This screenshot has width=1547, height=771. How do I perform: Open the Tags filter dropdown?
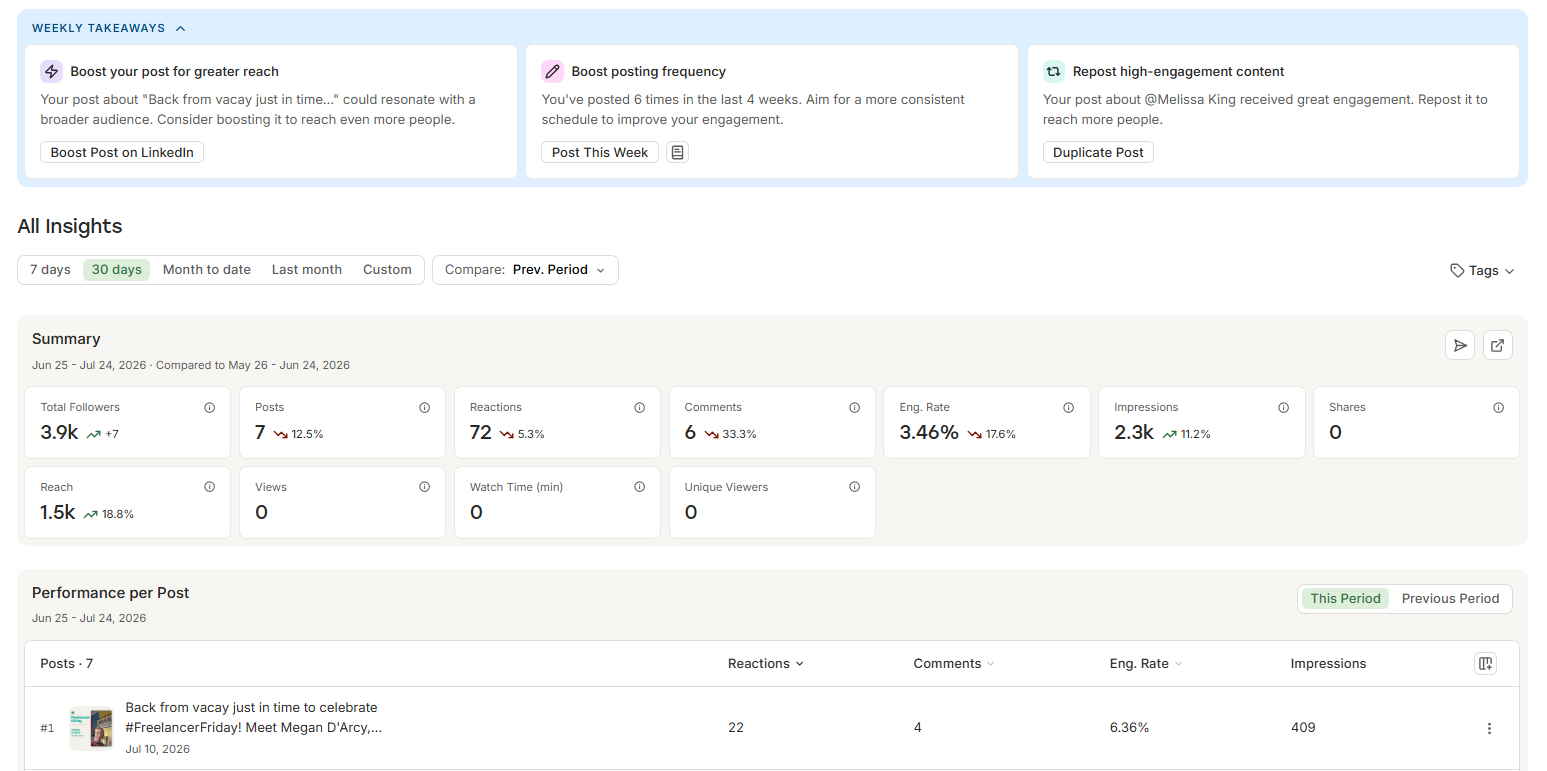point(1482,270)
